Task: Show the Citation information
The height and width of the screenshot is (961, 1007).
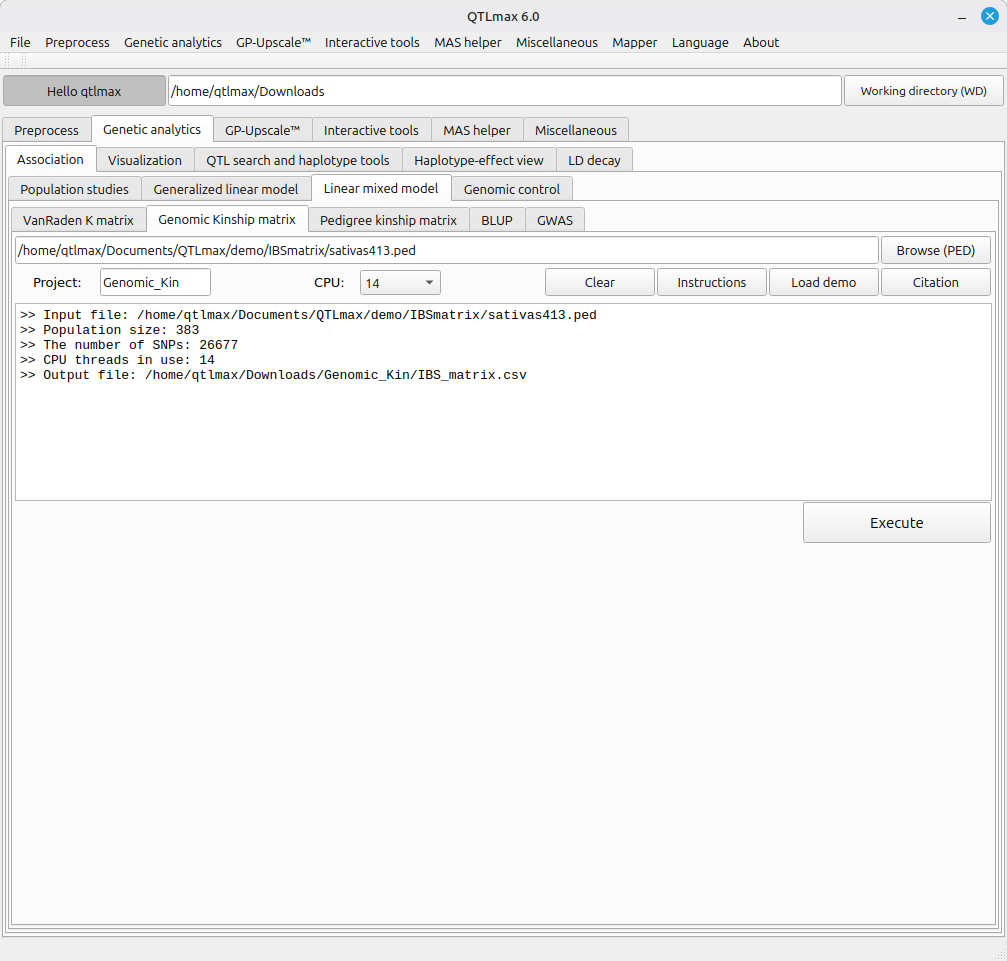Action: pos(935,283)
